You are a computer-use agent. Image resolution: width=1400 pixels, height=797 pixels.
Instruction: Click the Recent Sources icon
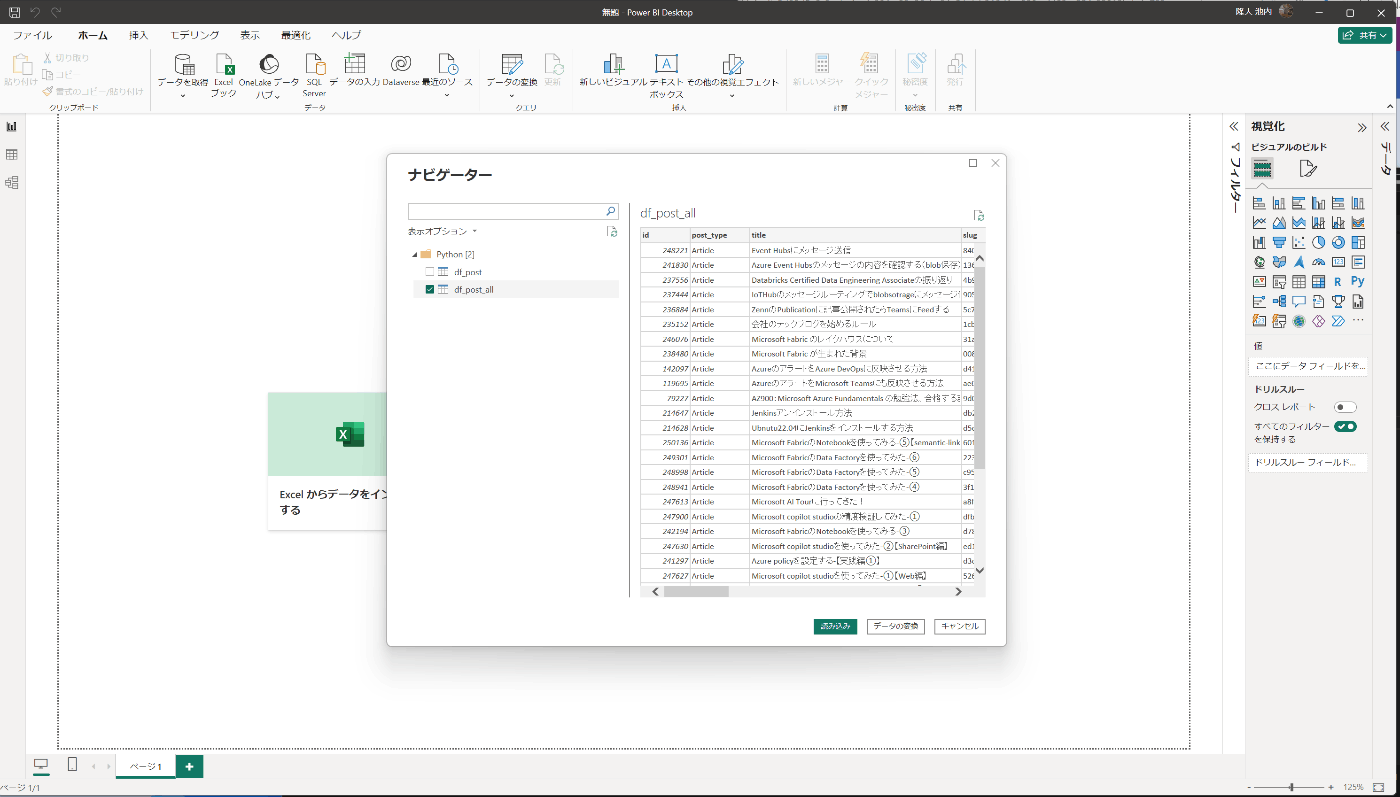446,64
